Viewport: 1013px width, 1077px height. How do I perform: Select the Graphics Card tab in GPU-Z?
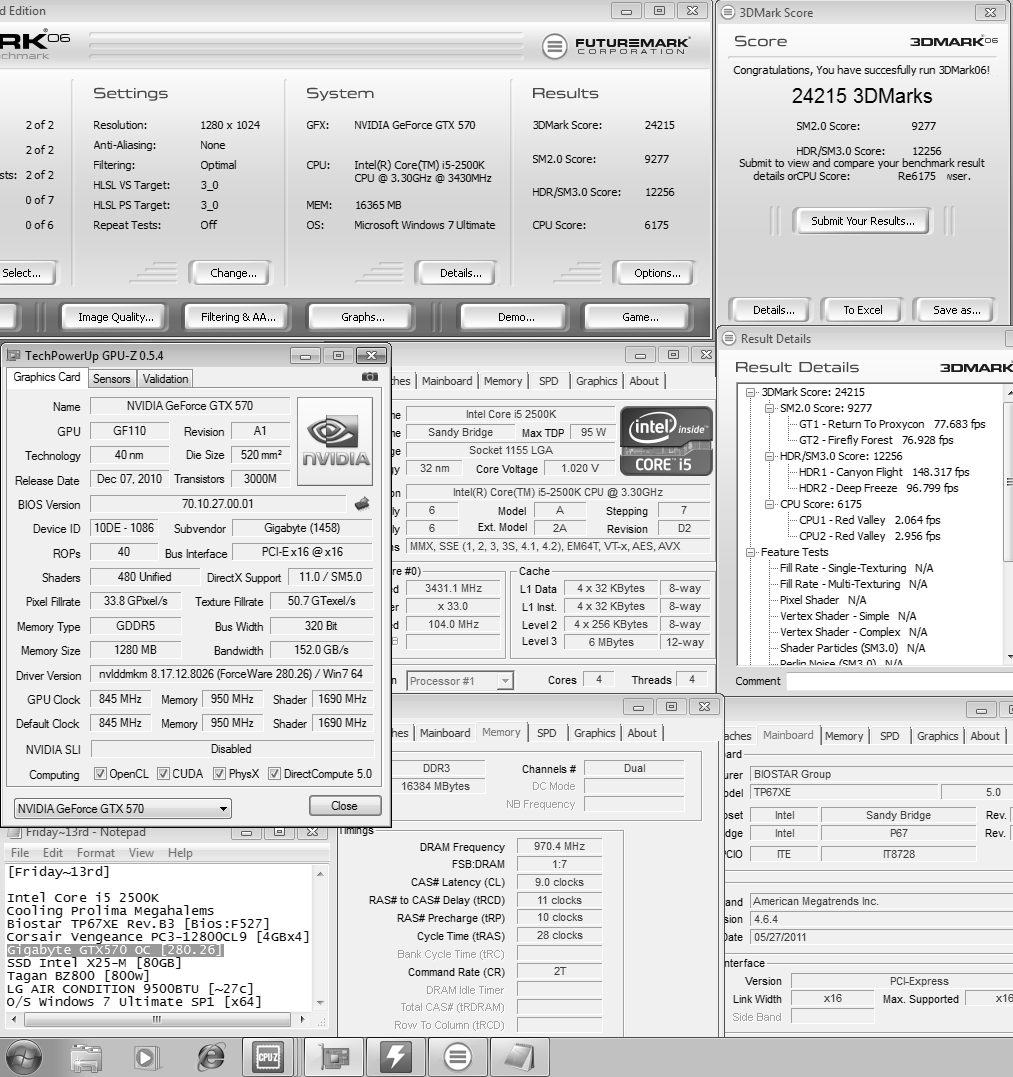click(47, 377)
